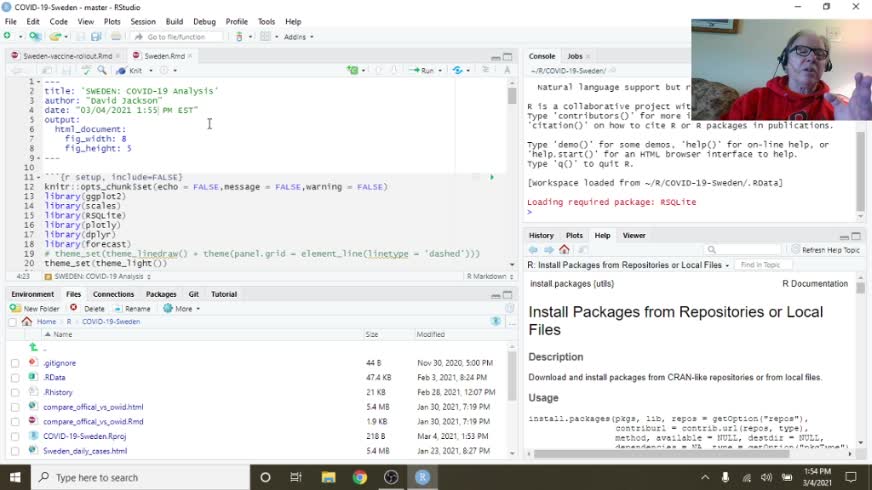Click the source editor vertical scrollbar
872x490 pixels.
coord(512,172)
